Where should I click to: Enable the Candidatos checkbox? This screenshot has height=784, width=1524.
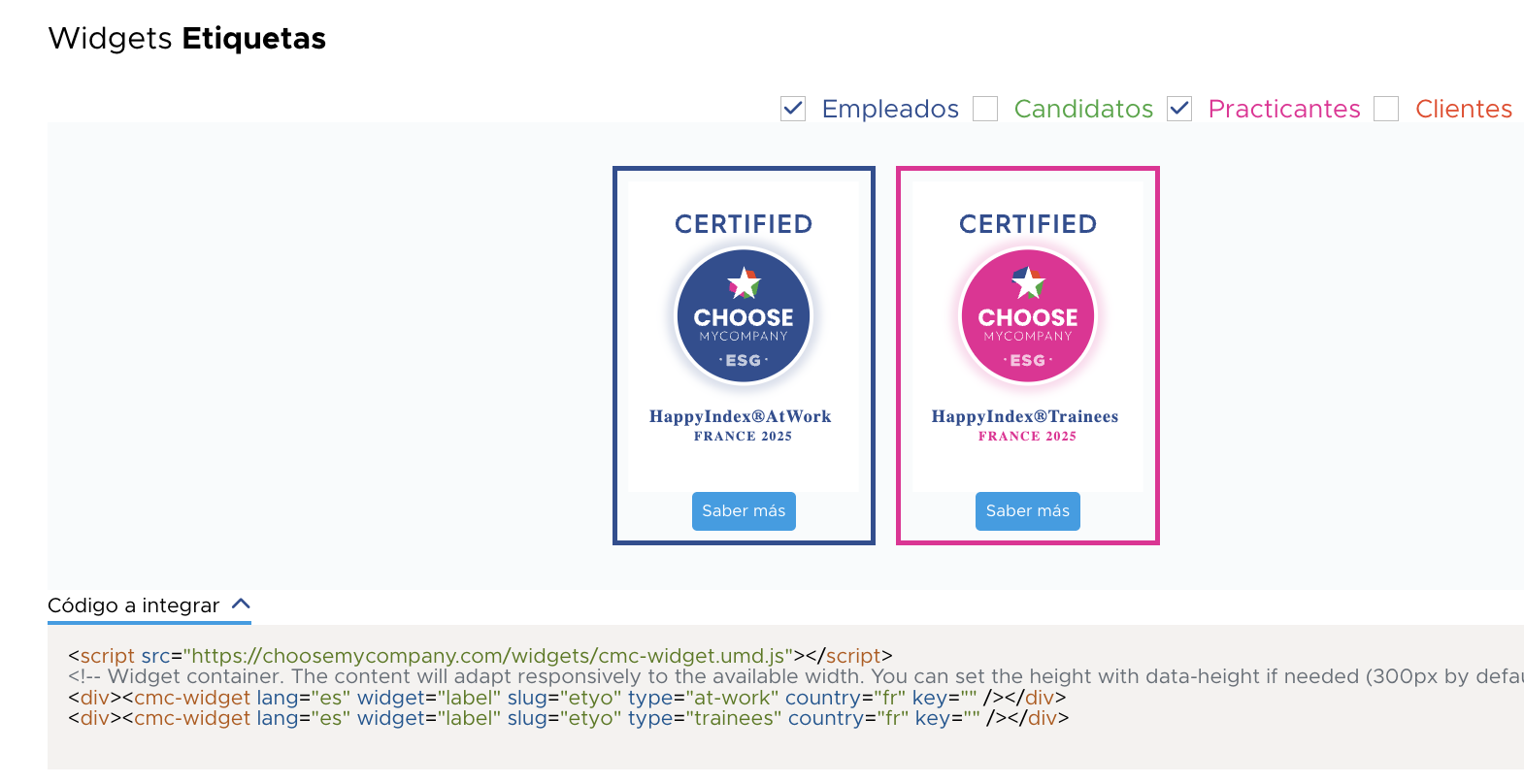985,109
